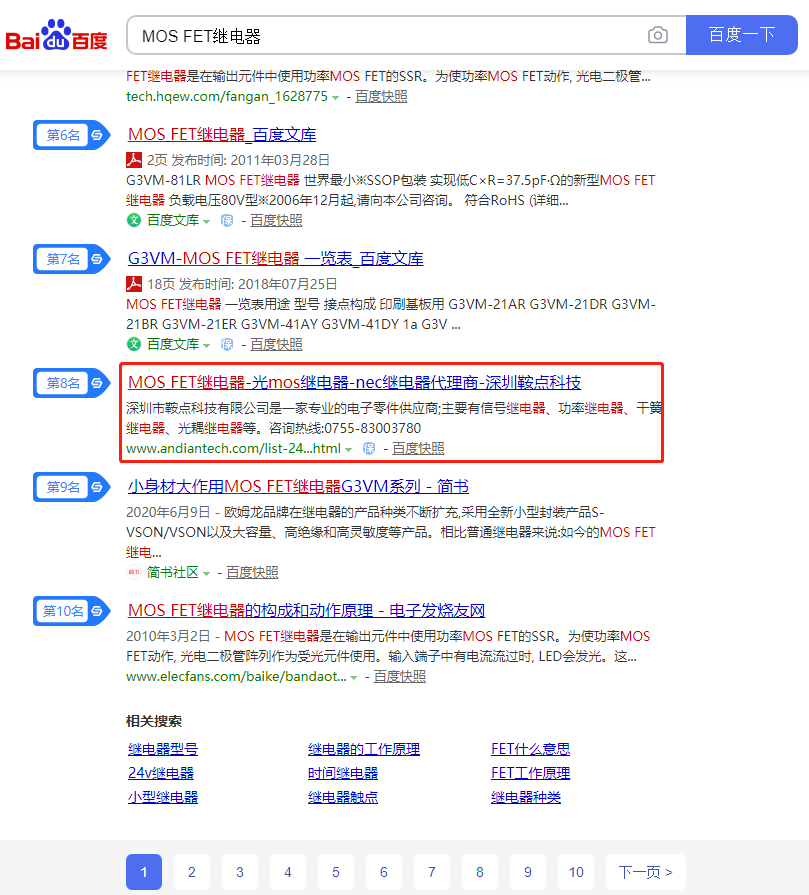The height and width of the screenshot is (895, 809).
Task: Go to results page 3
Action: point(240,872)
